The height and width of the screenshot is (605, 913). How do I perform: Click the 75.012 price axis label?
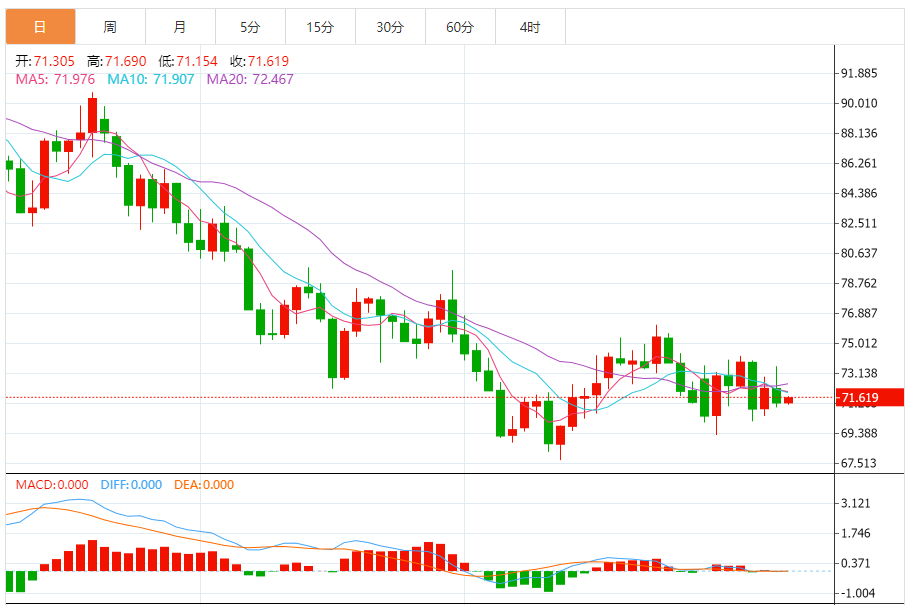[x=859, y=343]
